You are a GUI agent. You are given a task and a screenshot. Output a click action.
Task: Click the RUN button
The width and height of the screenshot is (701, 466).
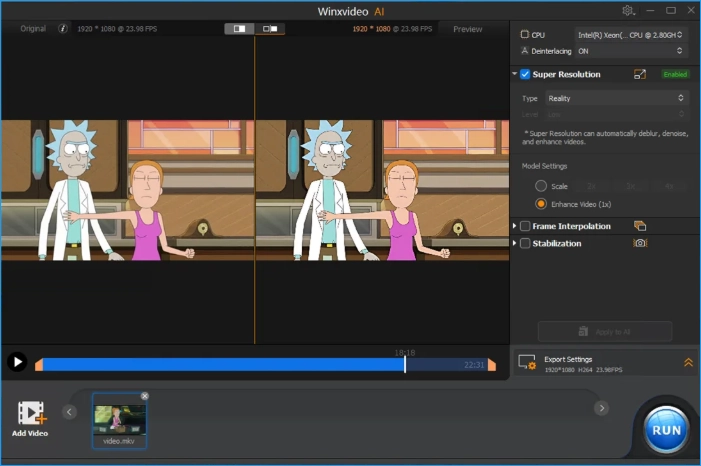coord(666,430)
